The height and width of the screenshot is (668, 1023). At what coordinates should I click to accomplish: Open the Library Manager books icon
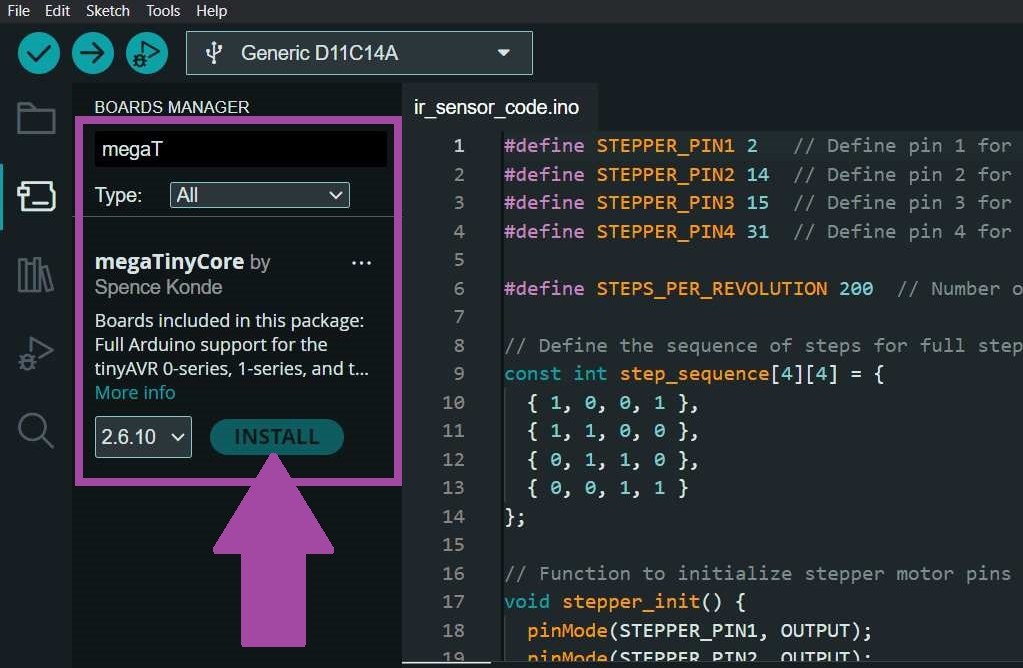(36, 274)
